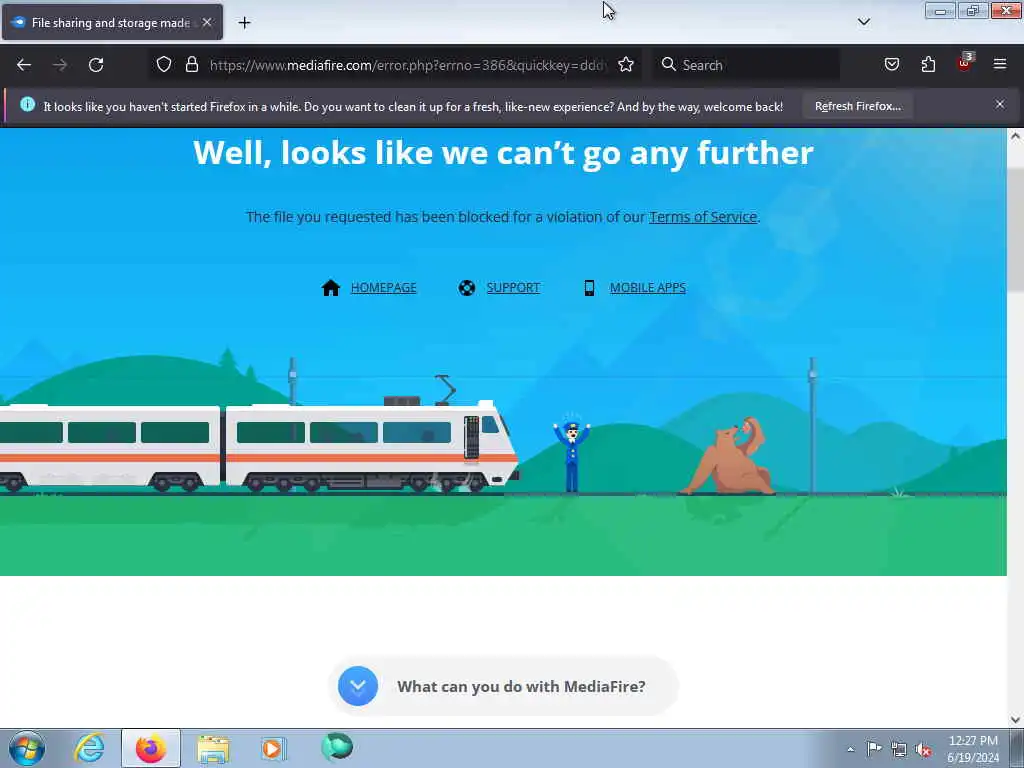The width and height of the screenshot is (1024, 768).
Task: Click the Action Center flag tray icon
Action: tap(874, 749)
